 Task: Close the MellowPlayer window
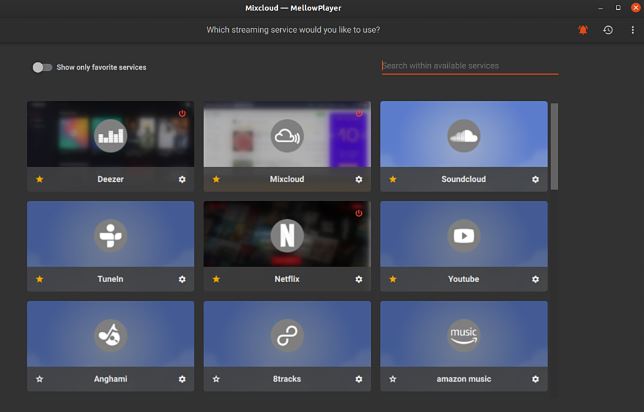(636, 8)
